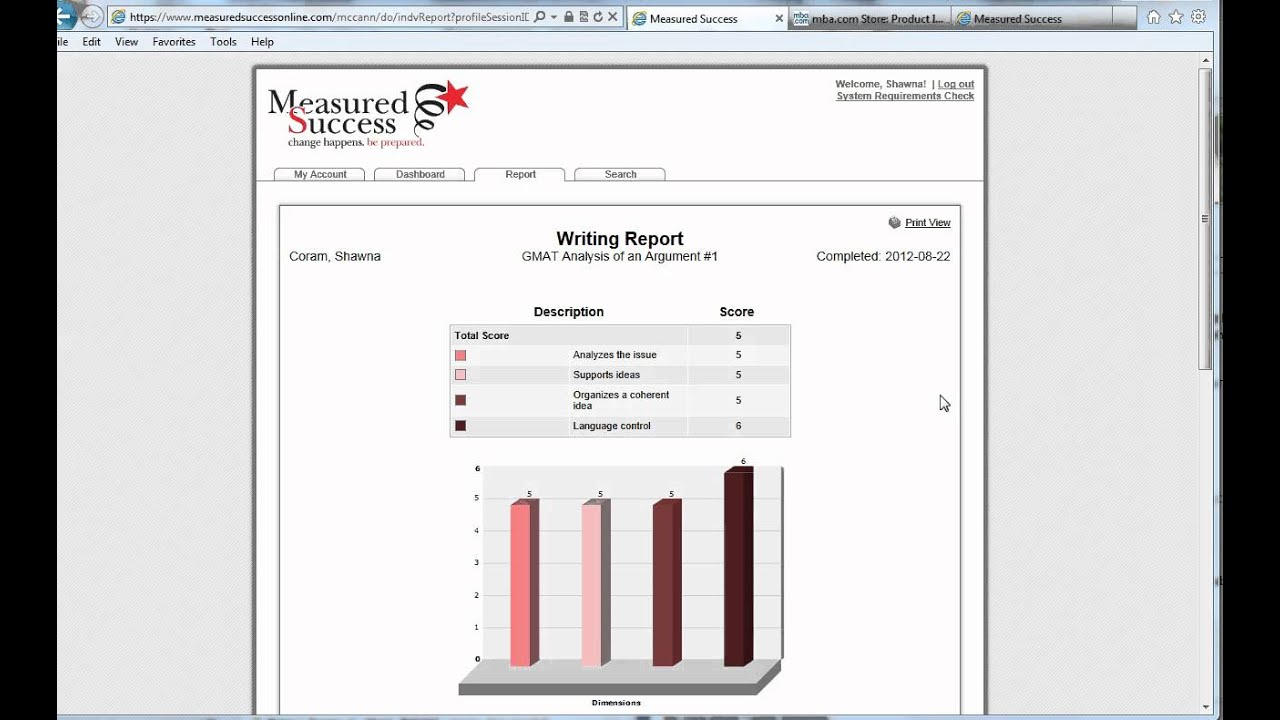Click the Organizes a coherent idea label
Viewport: 1280px width, 720px height.
pos(621,400)
